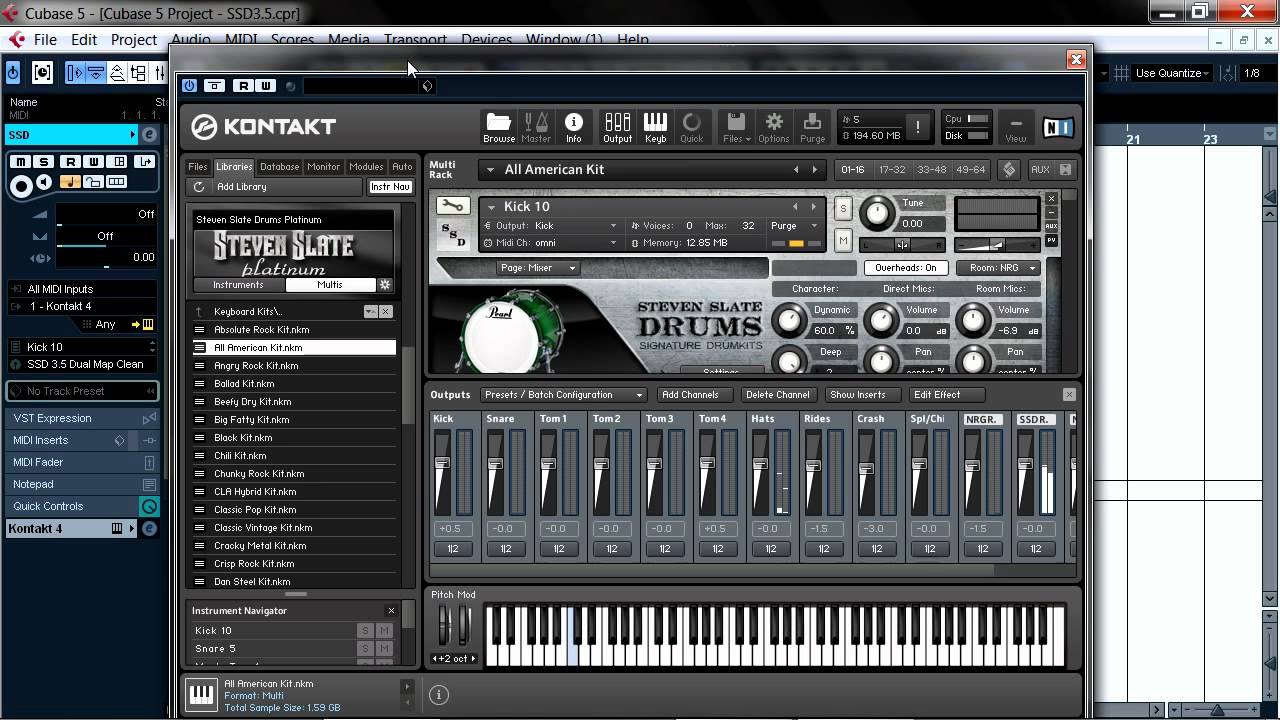This screenshot has height=720, width=1280.
Task: Mute the Kick 10 instrument
Action: tap(843, 240)
